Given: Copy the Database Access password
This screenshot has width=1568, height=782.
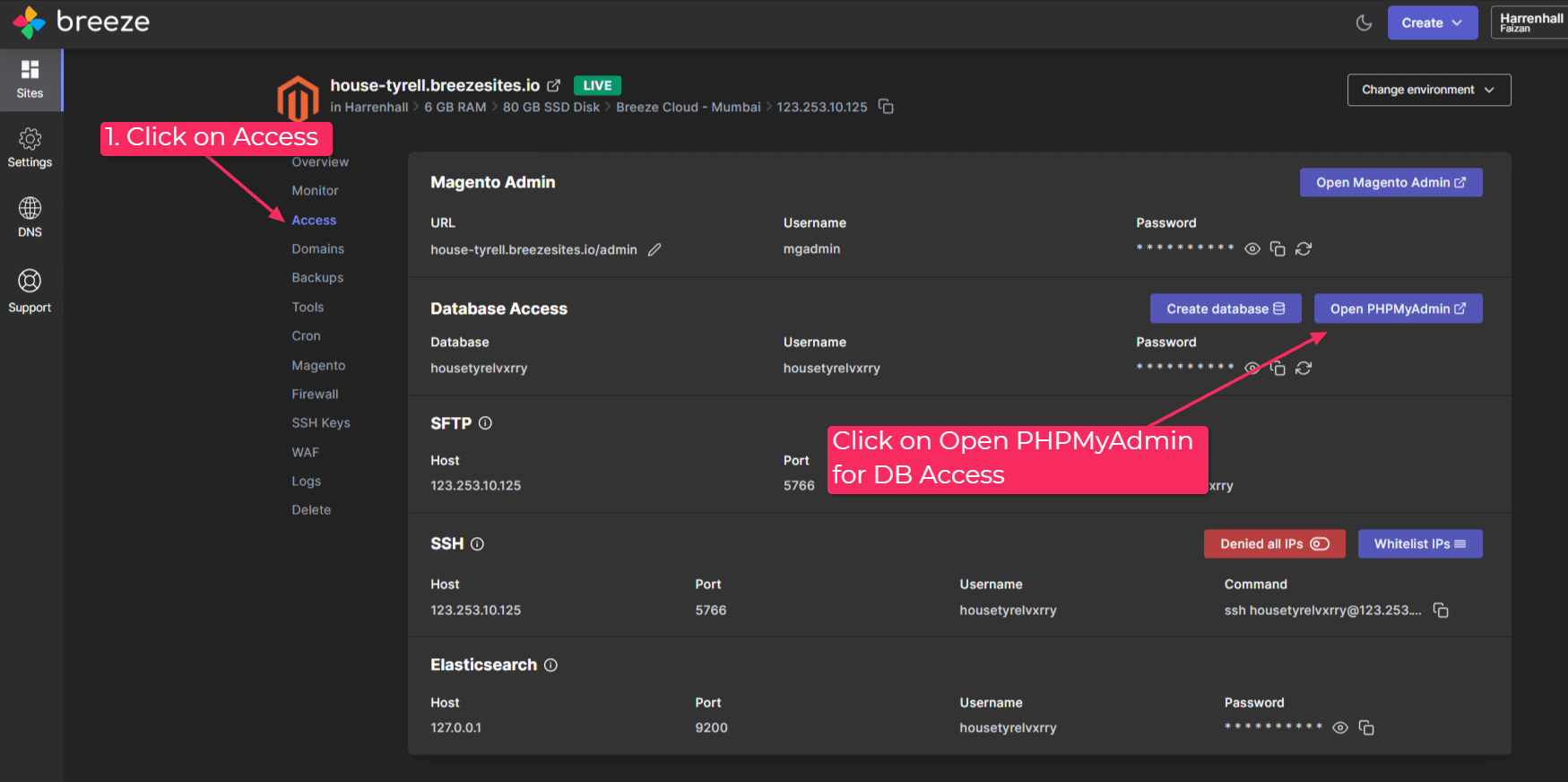Looking at the screenshot, I should [1278, 368].
